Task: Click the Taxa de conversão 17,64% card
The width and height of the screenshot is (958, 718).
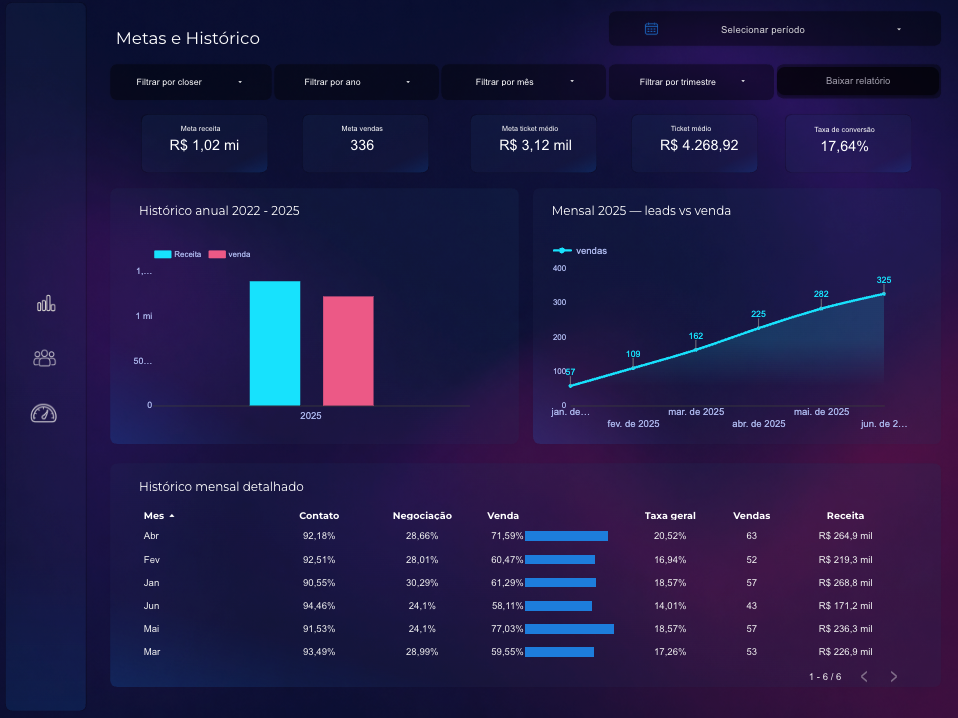Action: 848,143
